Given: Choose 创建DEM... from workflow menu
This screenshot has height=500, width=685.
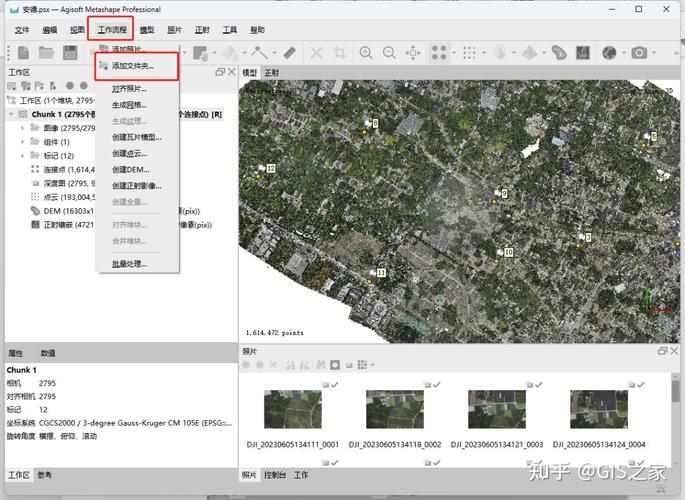Looking at the screenshot, I should click(137, 169).
